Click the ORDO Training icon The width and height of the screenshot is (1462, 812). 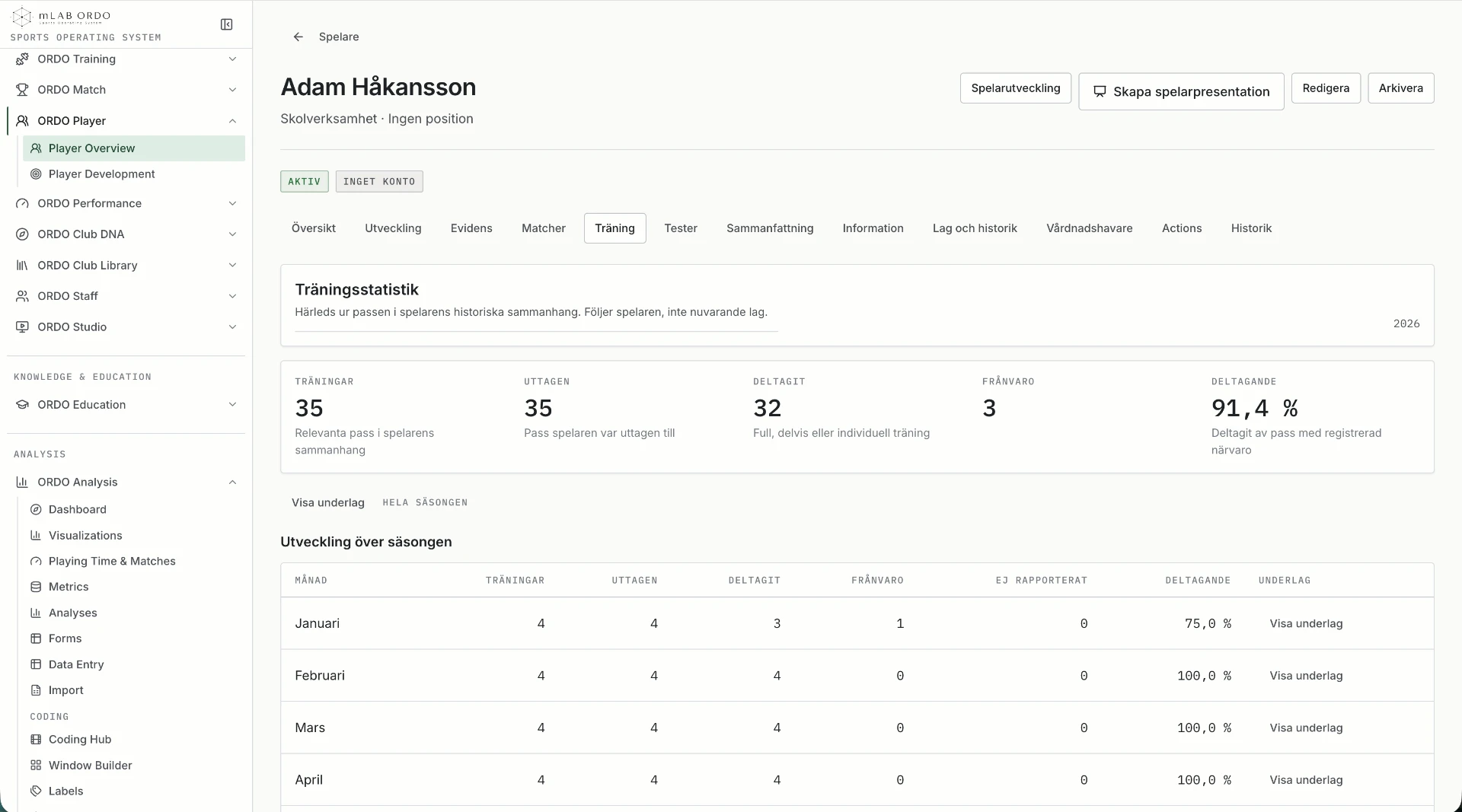click(23, 59)
